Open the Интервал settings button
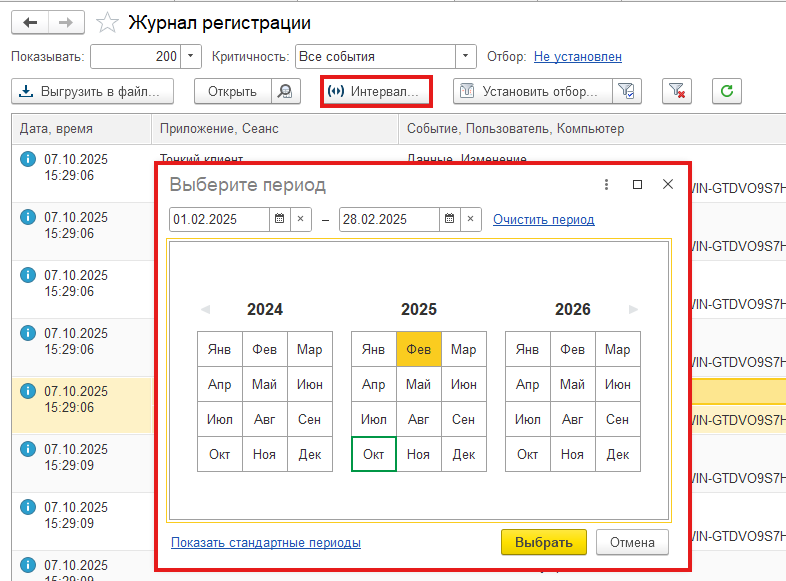 [x=376, y=91]
